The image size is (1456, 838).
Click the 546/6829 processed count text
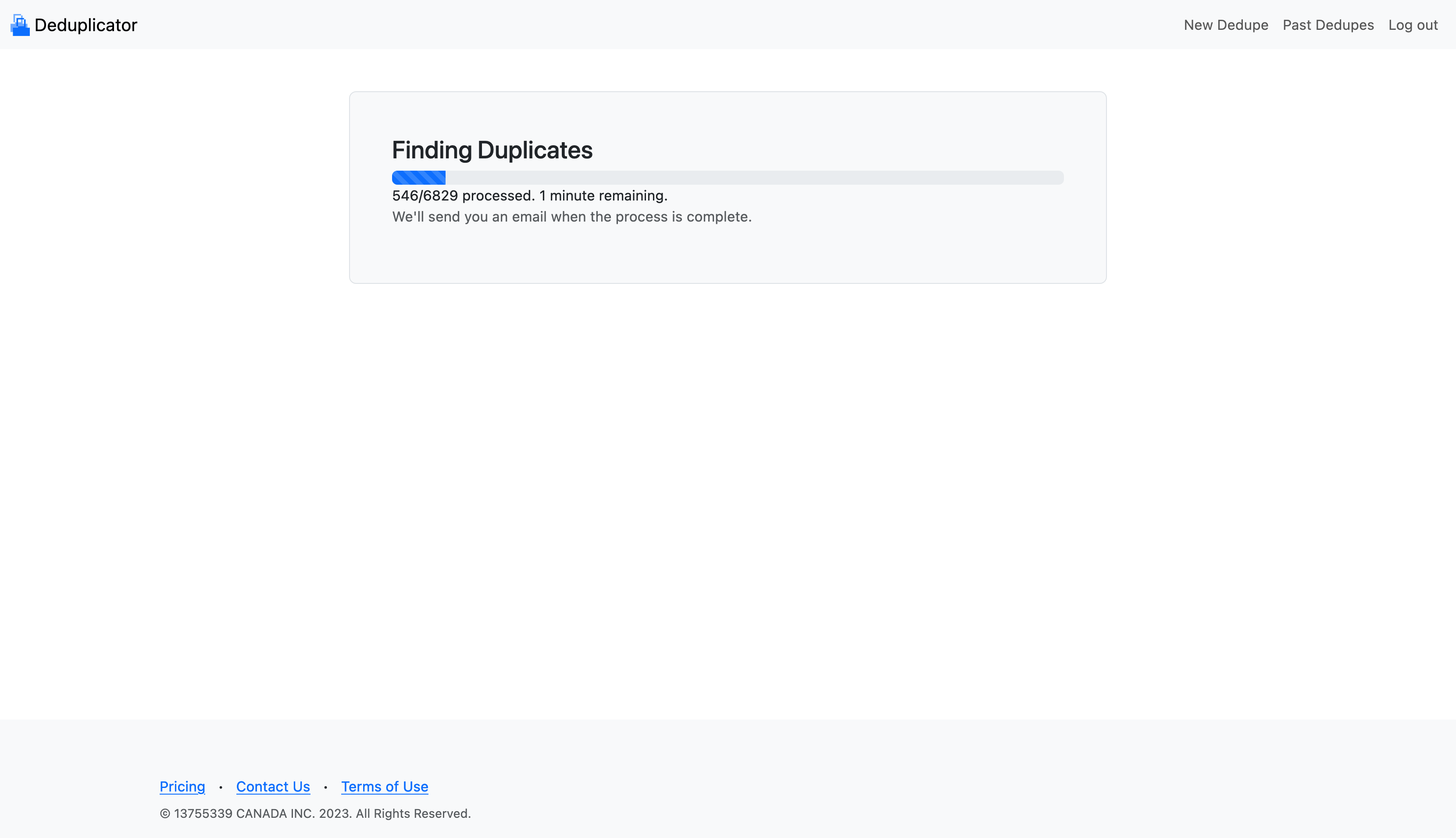[463, 196]
